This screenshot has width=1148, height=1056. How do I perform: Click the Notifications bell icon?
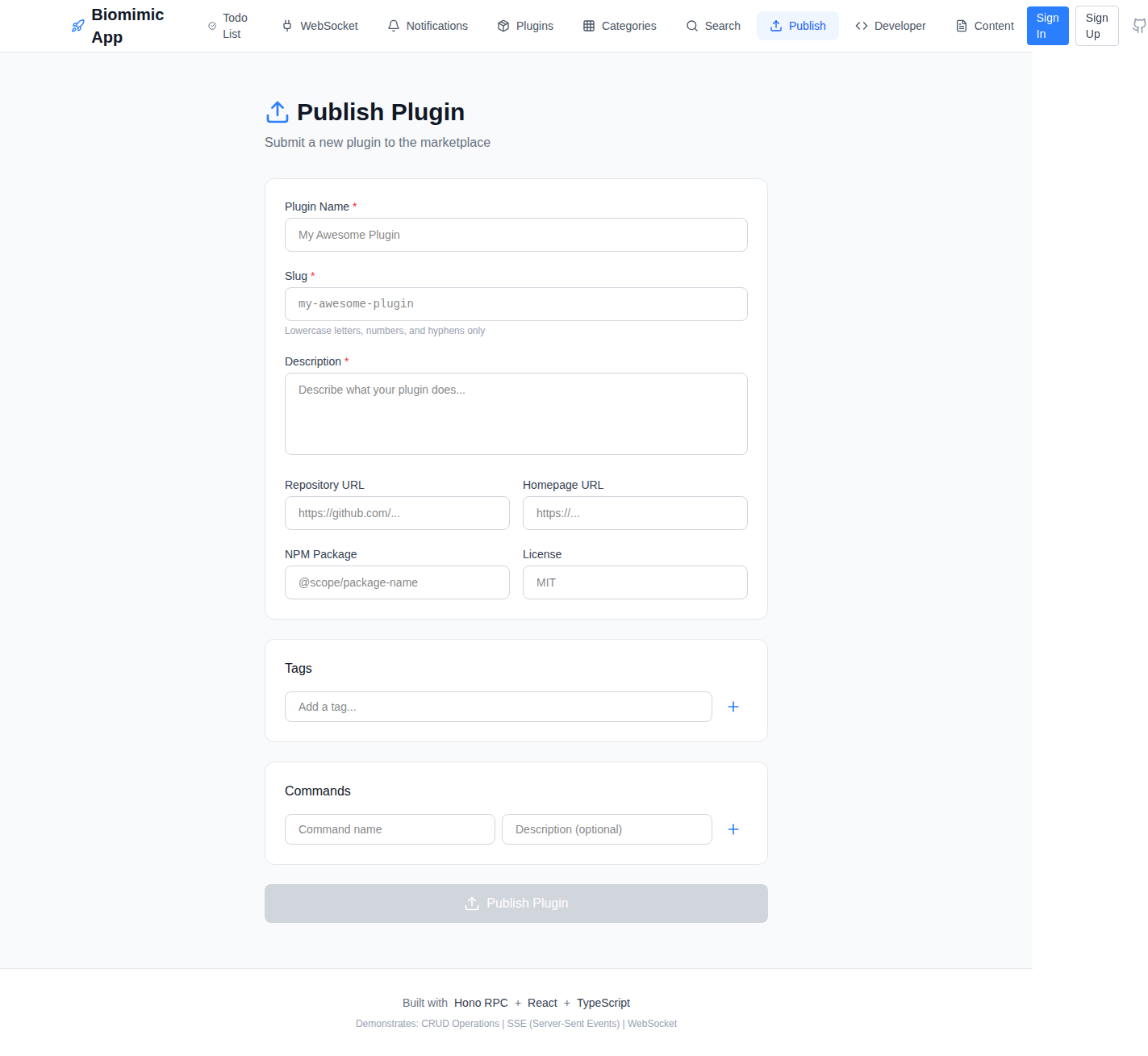pos(394,26)
